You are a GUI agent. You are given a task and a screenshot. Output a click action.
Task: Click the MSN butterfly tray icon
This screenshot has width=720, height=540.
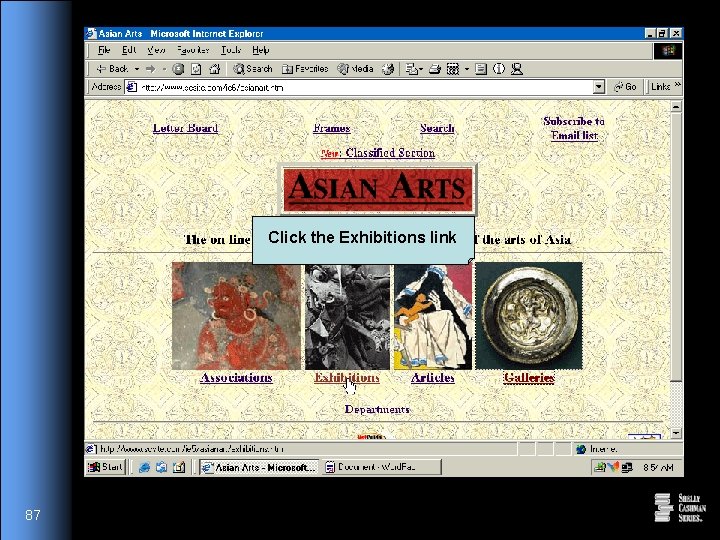(x=613, y=467)
